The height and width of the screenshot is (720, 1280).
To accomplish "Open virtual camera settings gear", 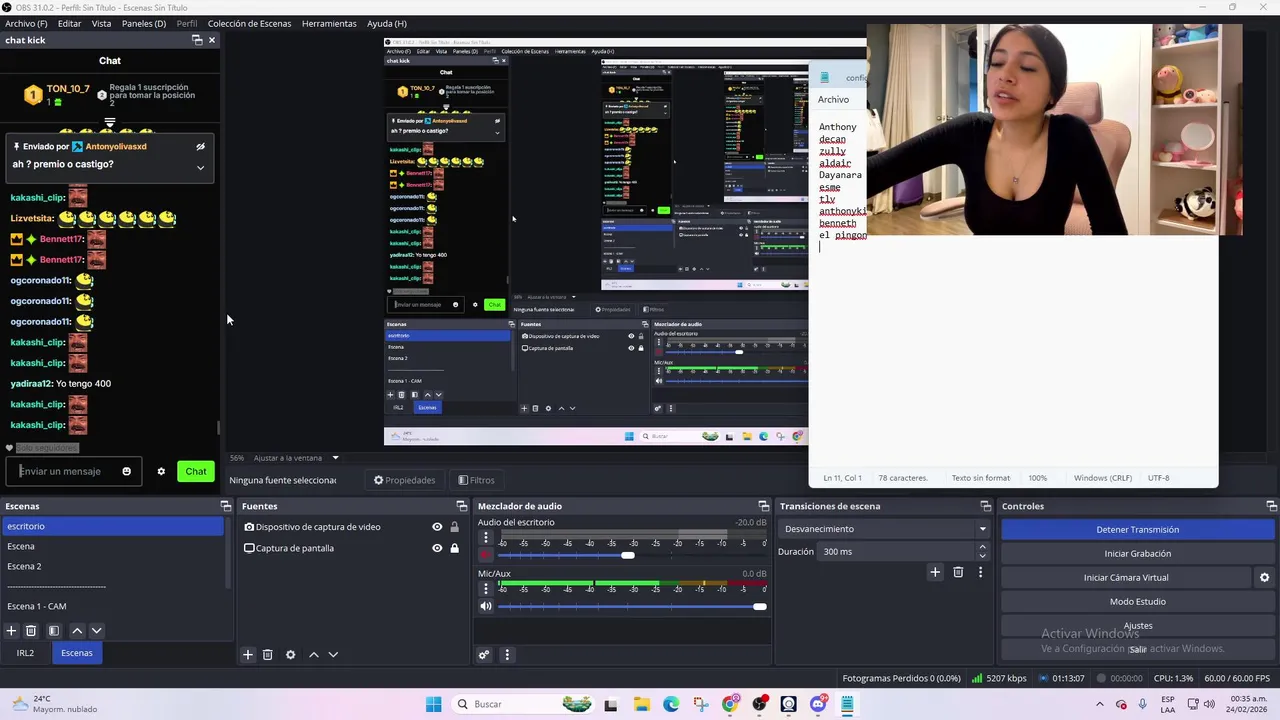I will 1264,578.
